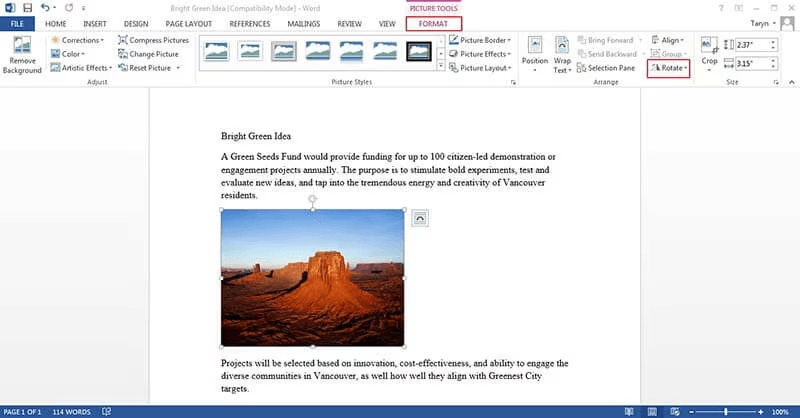Click the picture height input field
Screen dimensions: 800x418
coord(755,44)
